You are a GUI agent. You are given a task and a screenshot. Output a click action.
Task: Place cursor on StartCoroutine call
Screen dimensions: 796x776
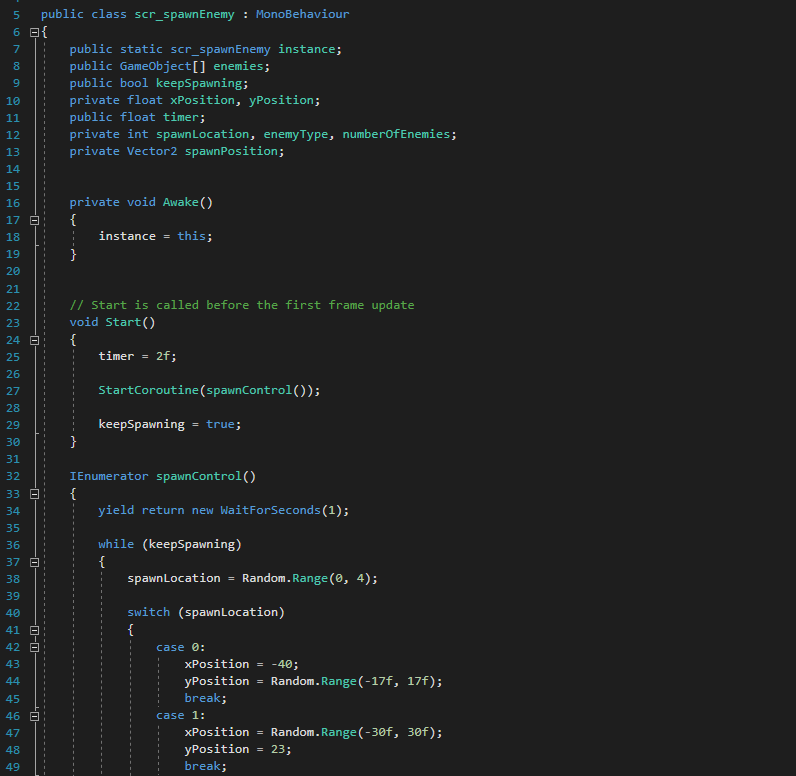[150, 390]
